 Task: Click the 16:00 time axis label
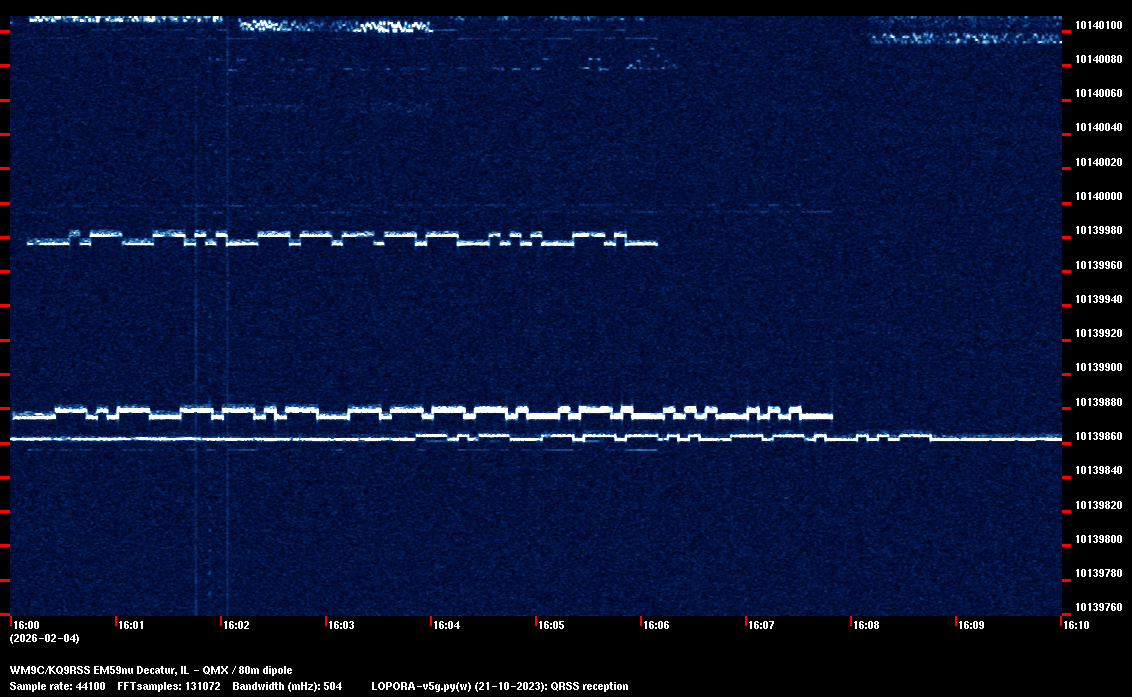25,626
